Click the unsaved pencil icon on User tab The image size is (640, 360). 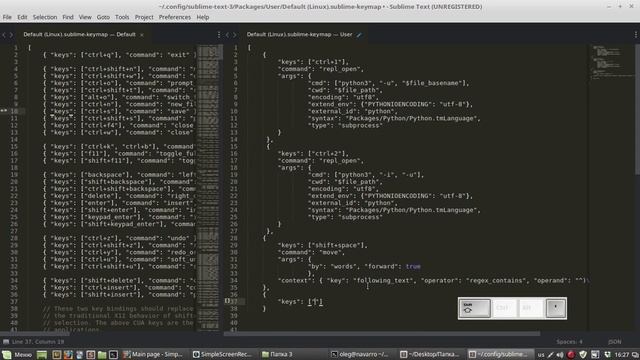point(359,35)
